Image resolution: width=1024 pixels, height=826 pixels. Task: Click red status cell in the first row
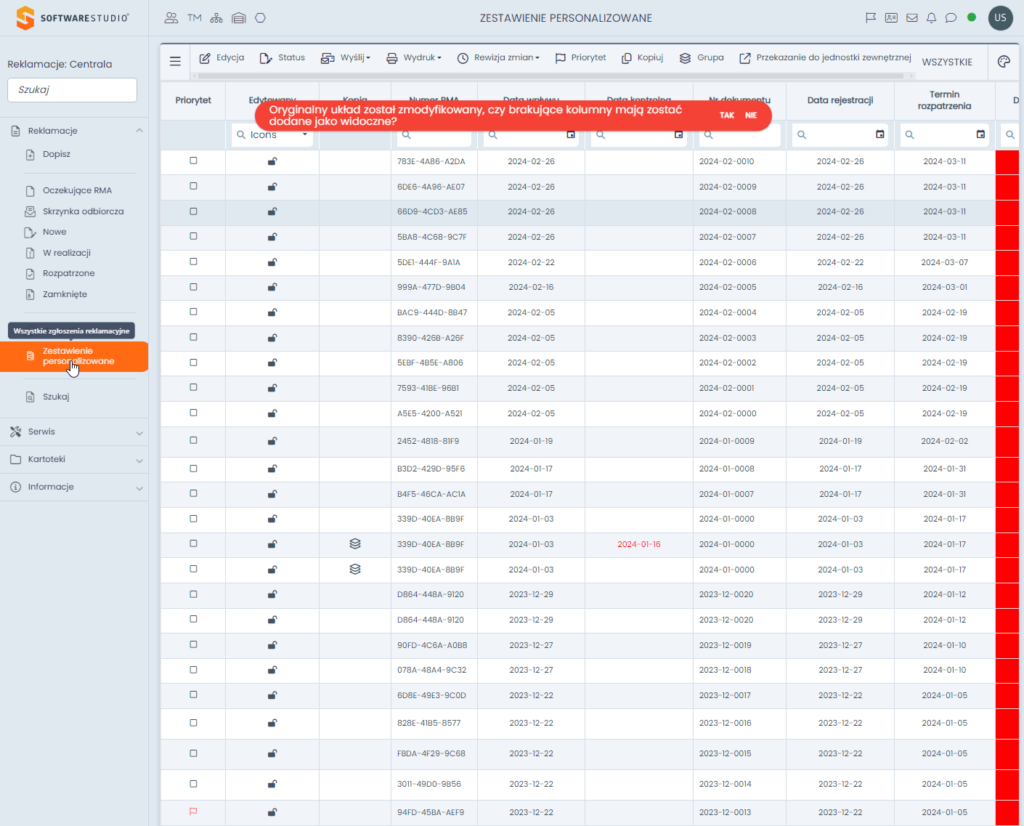tap(1009, 161)
